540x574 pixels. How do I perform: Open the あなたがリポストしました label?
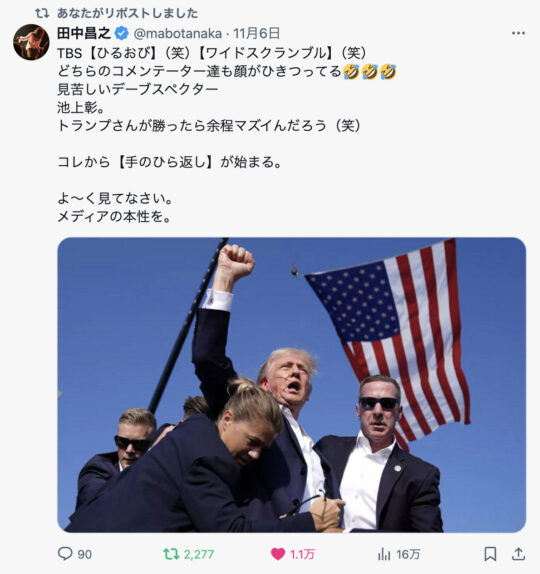[127, 14]
